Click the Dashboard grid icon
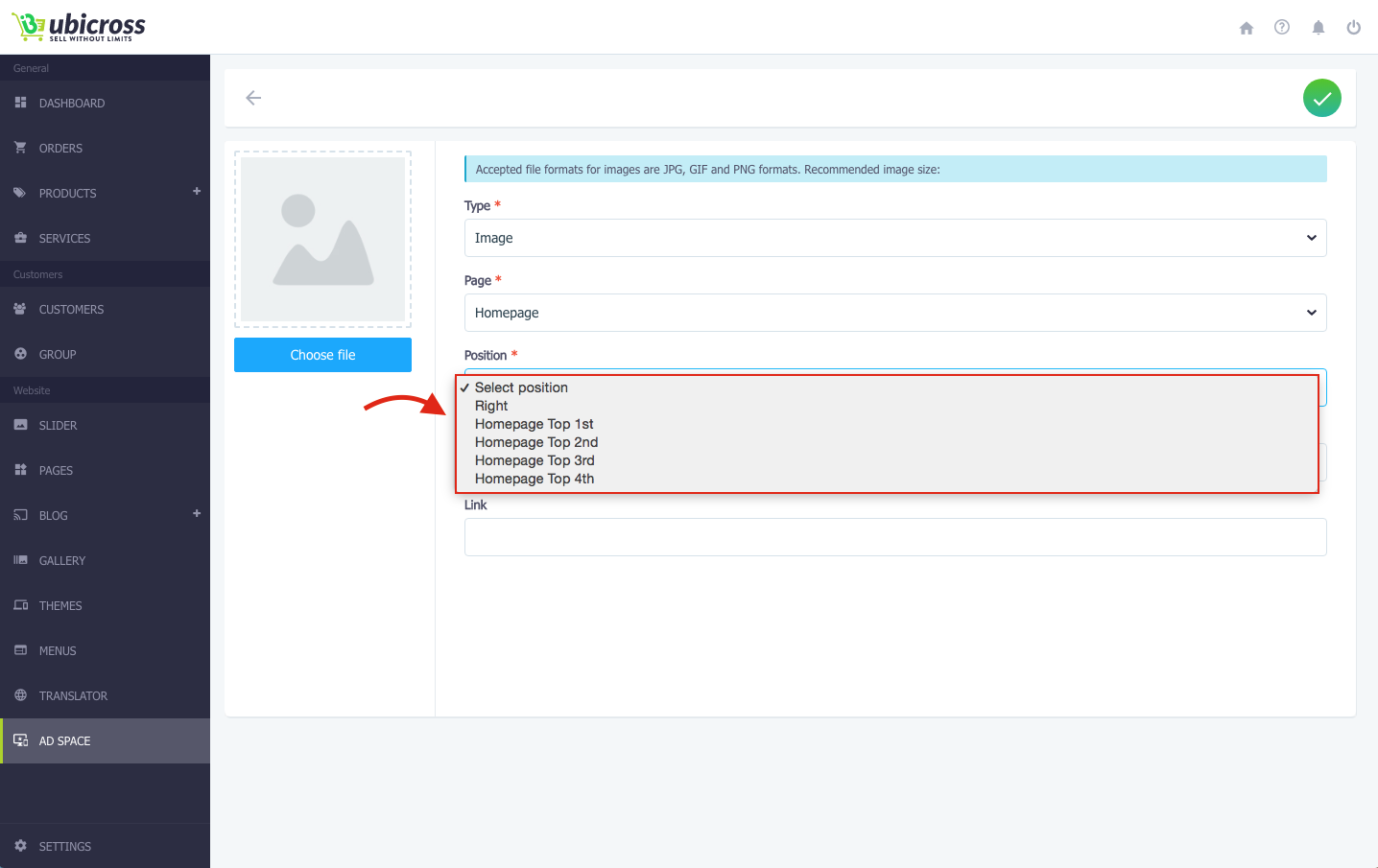 tap(20, 103)
